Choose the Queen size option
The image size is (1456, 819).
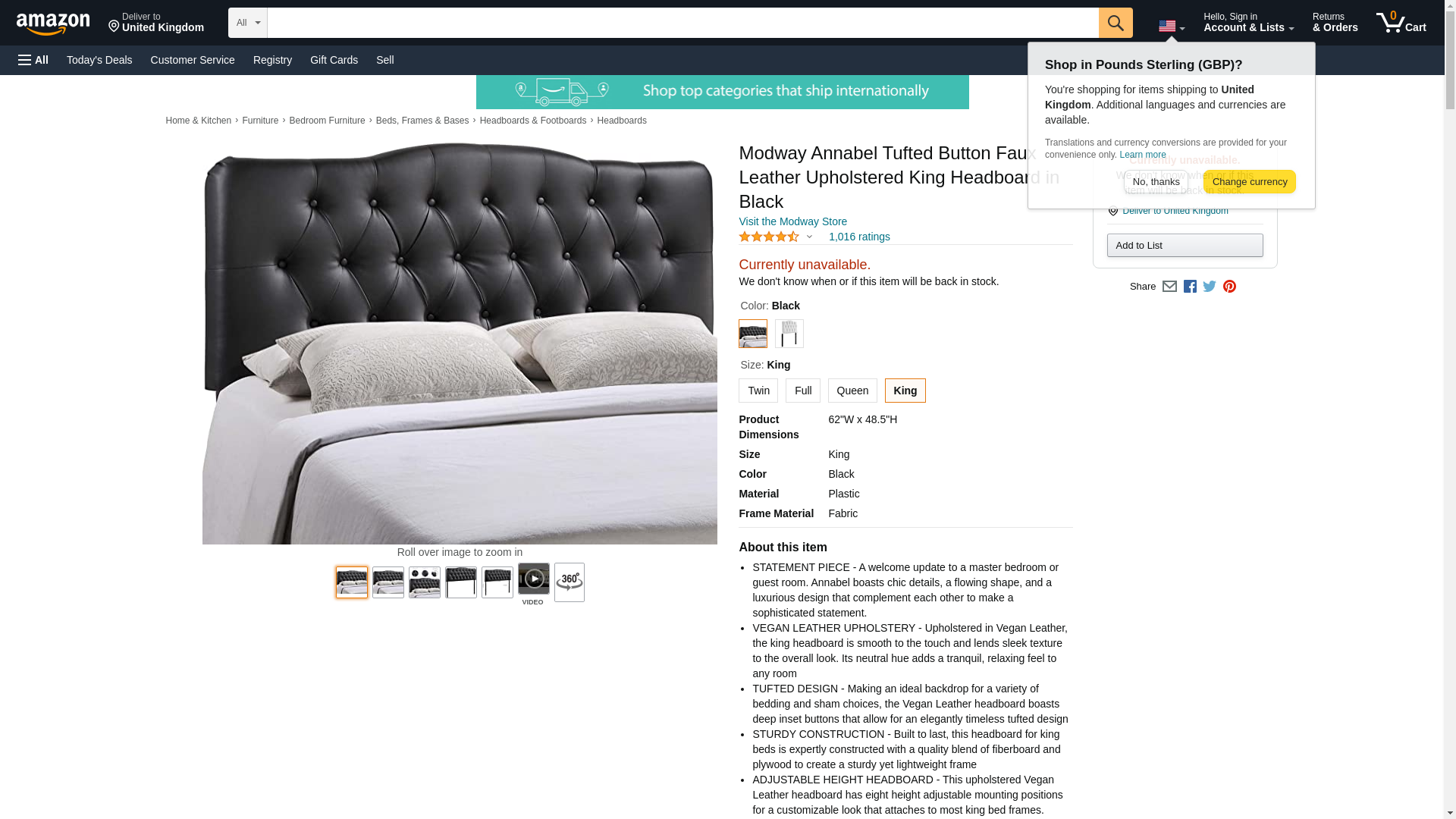852,391
